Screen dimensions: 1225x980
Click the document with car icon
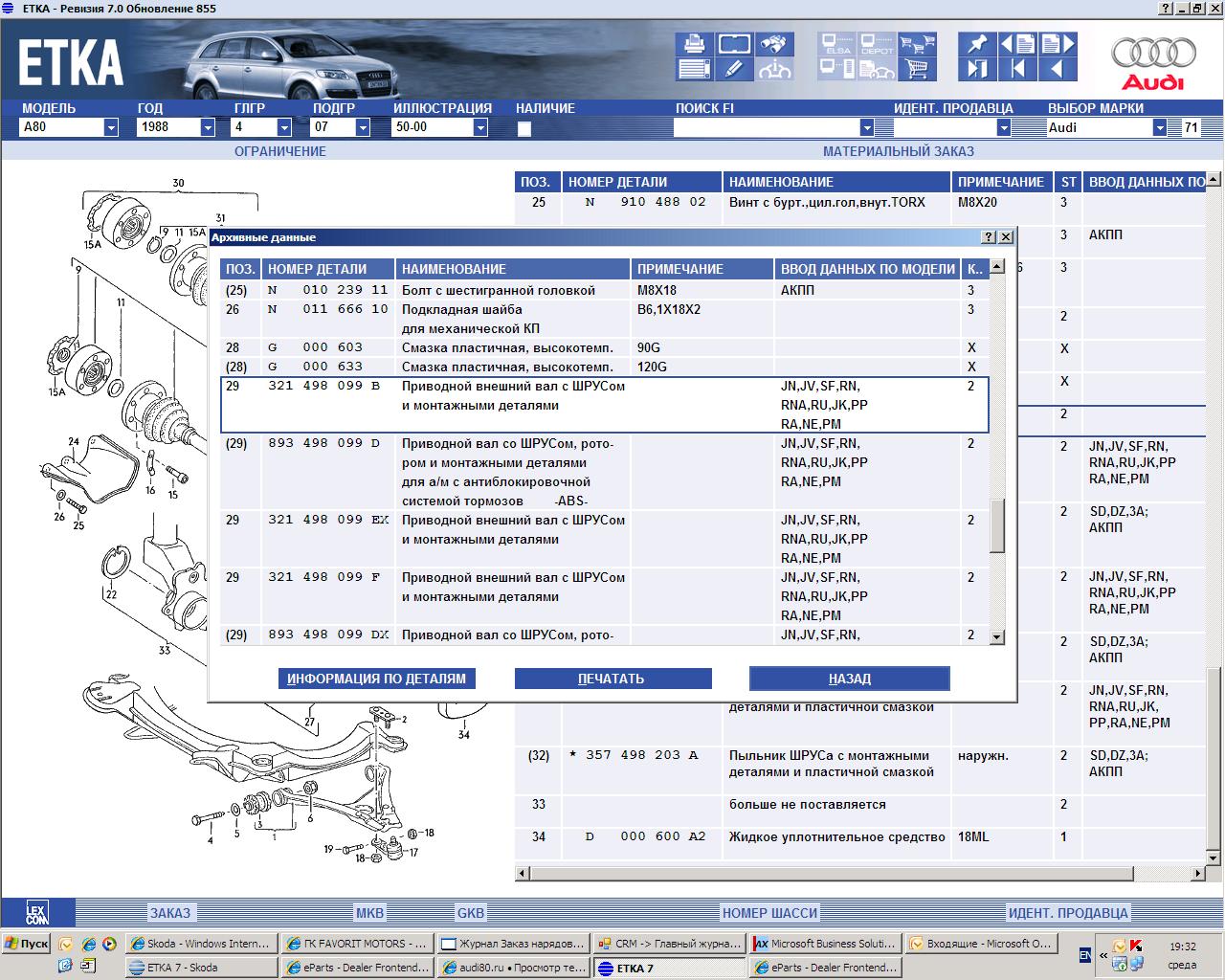coord(877,69)
